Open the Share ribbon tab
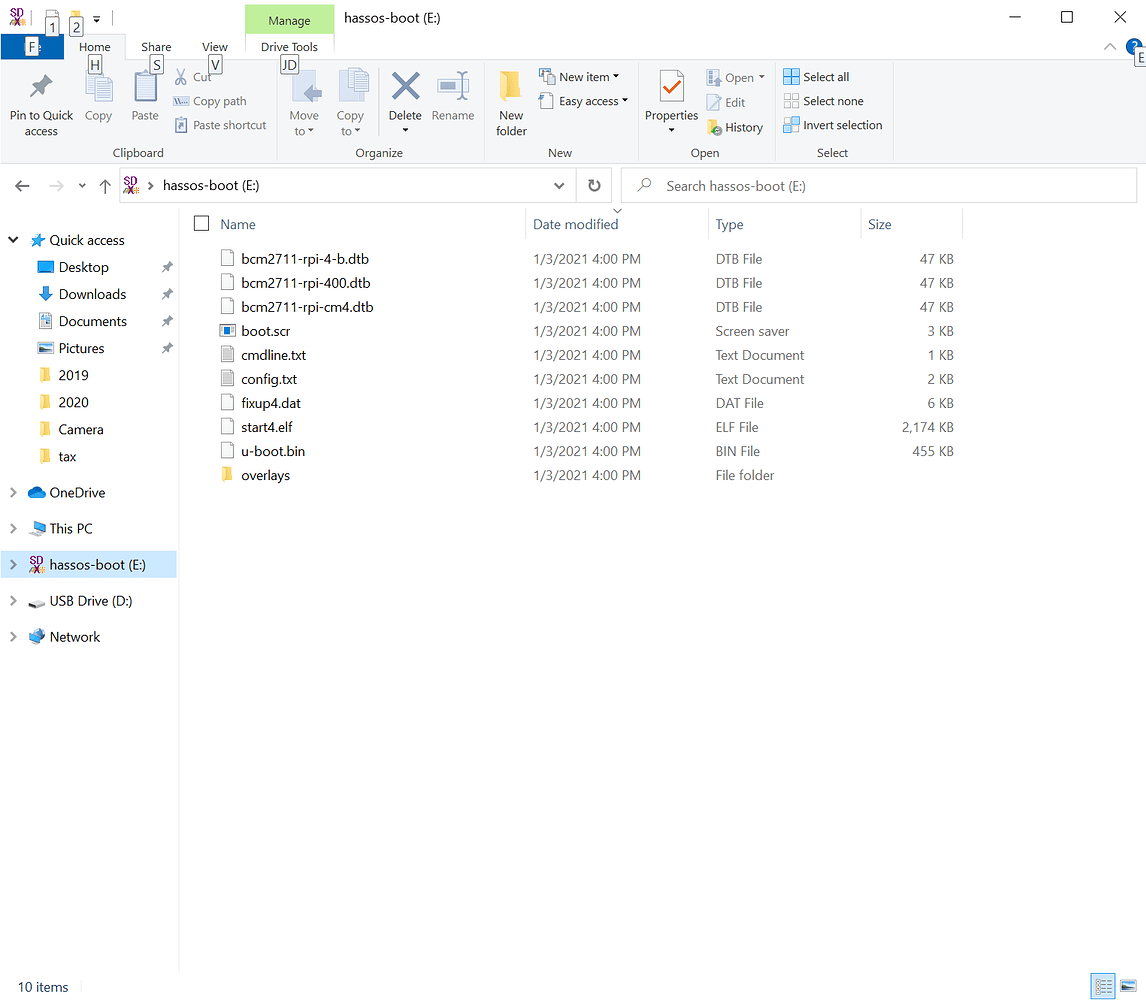This screenshot has width=1146, height=1000. [156, 46]
